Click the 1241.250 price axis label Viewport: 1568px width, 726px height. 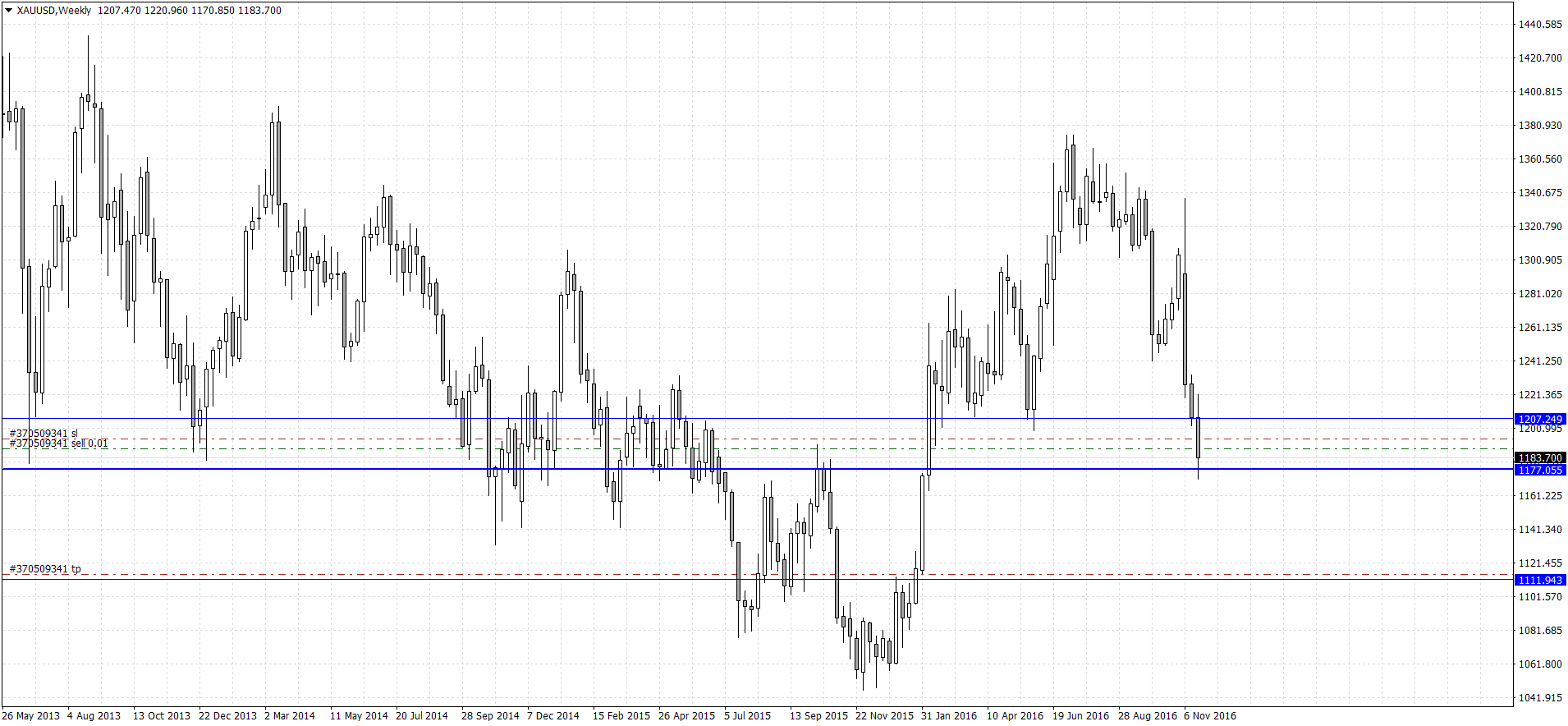pos(1540,361)
